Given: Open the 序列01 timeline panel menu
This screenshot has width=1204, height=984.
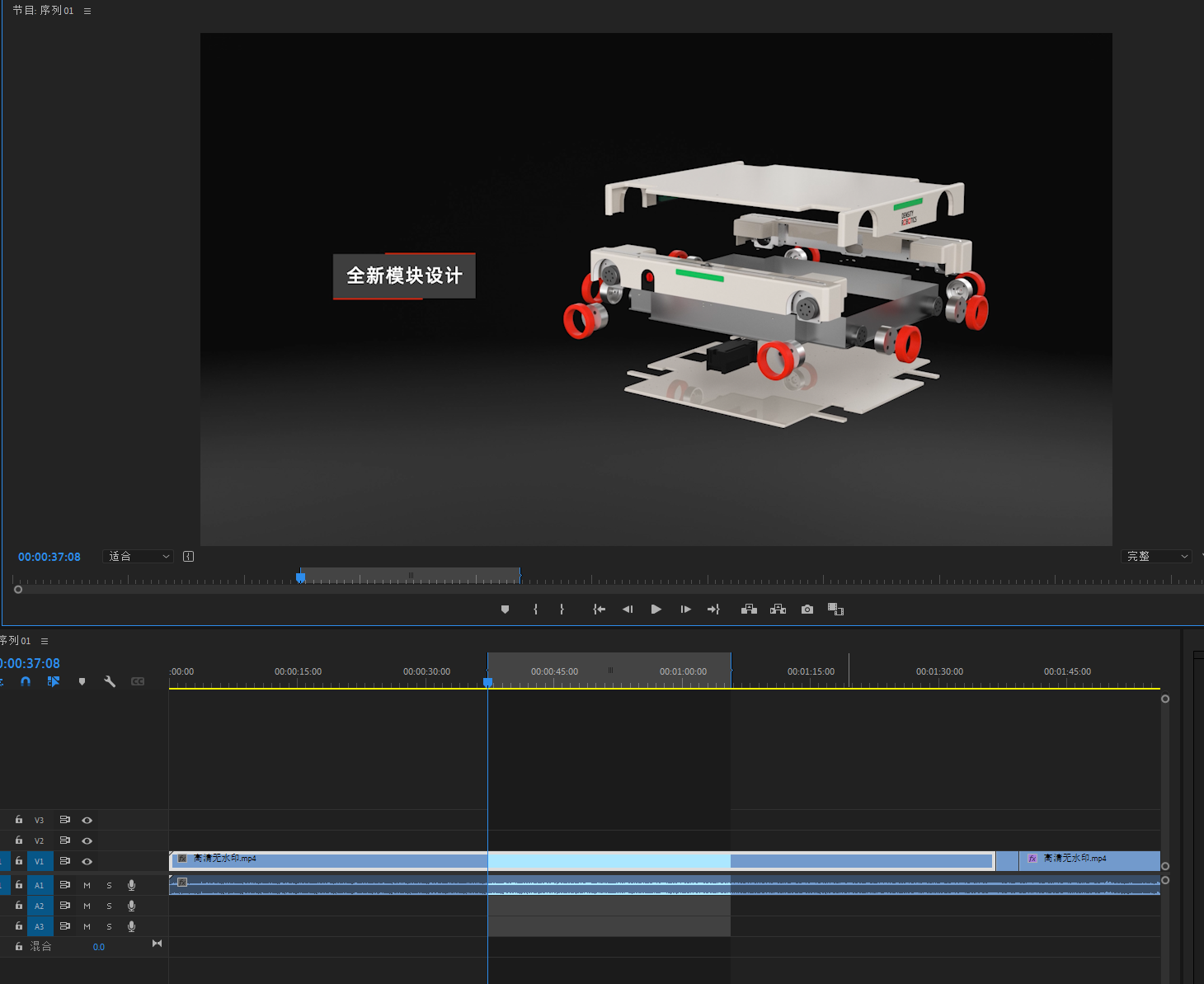Looking at the screenshot, I should [x=45, y=641].
